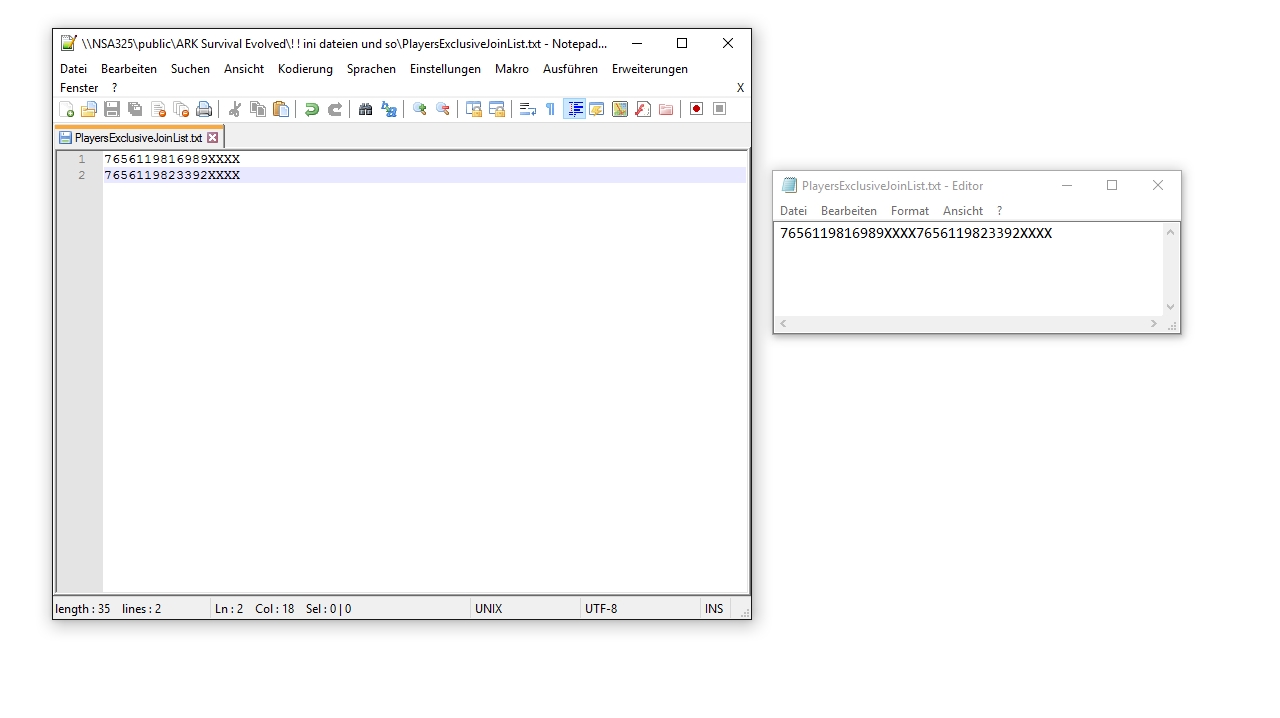Open the Ansicht menu in Notepad++
The height and width of the screenshot is (718, 1280).
click(244, 69)
